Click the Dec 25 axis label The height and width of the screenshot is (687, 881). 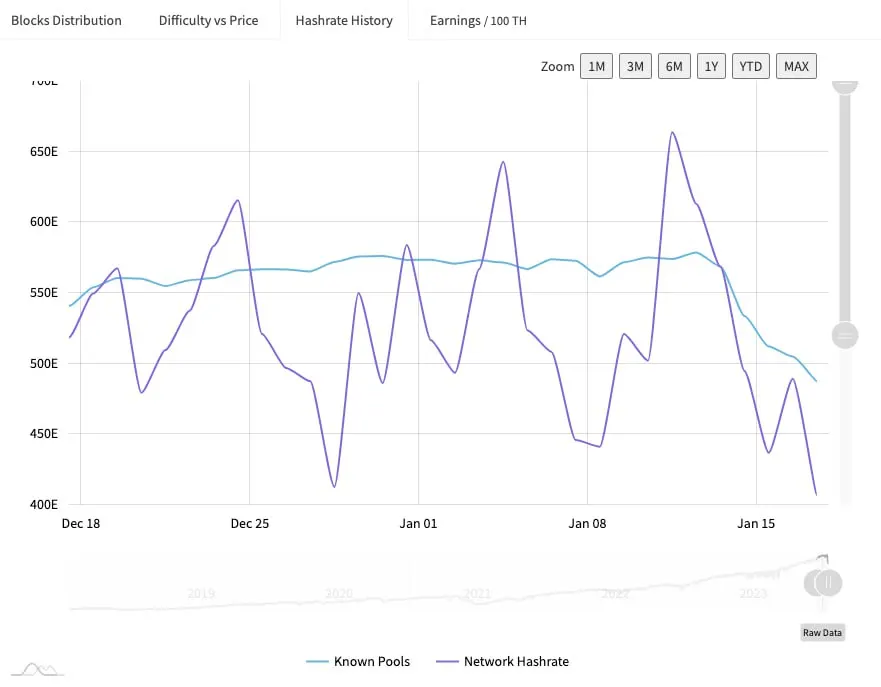[249, 524]
